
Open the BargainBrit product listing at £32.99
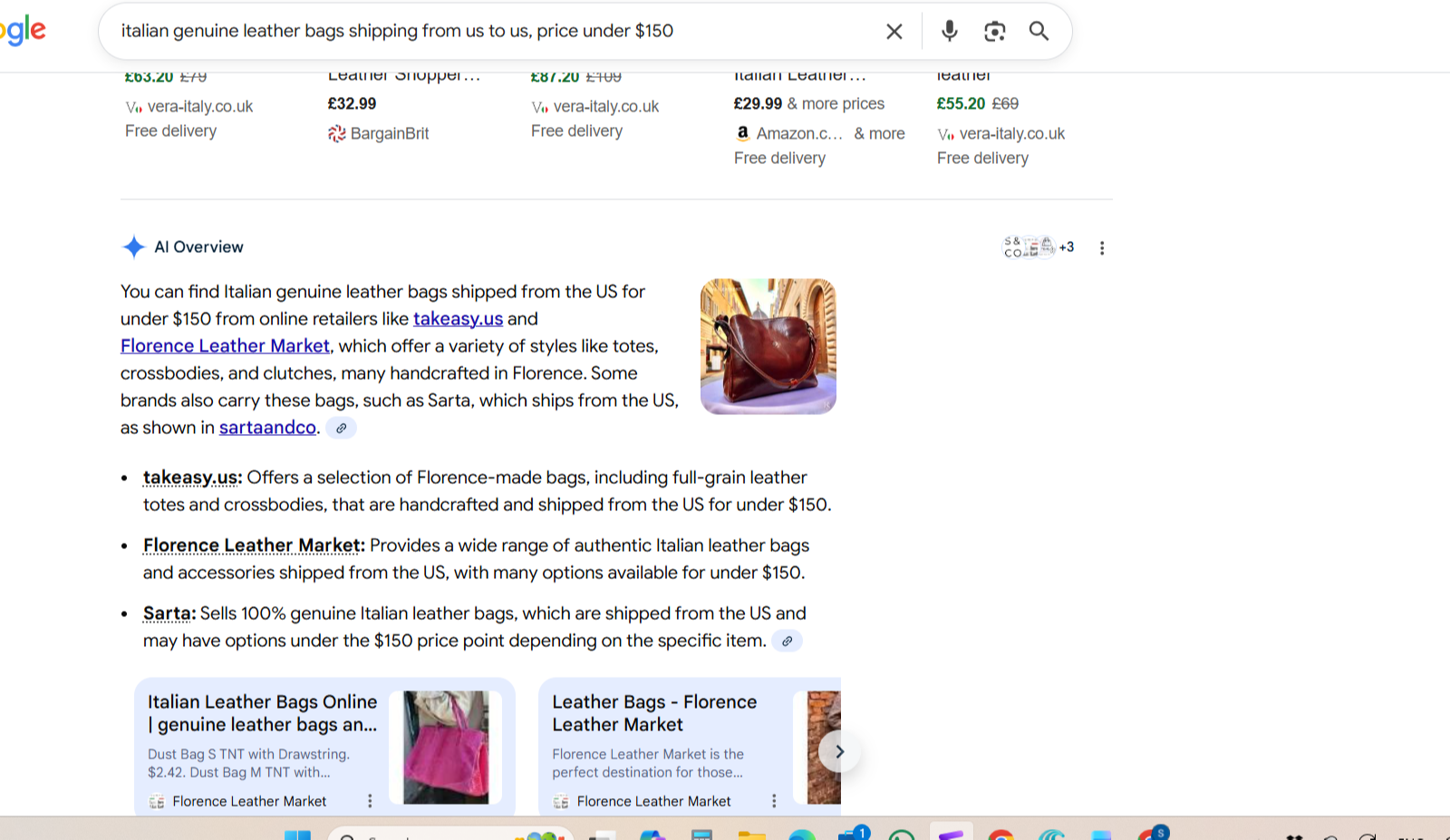click(352, 103)
